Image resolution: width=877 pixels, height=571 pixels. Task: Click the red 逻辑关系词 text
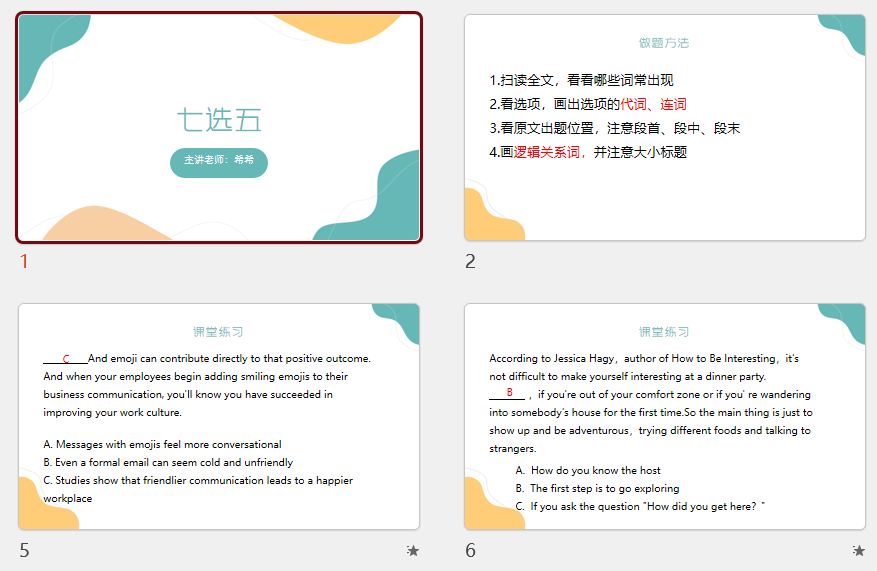547,152
